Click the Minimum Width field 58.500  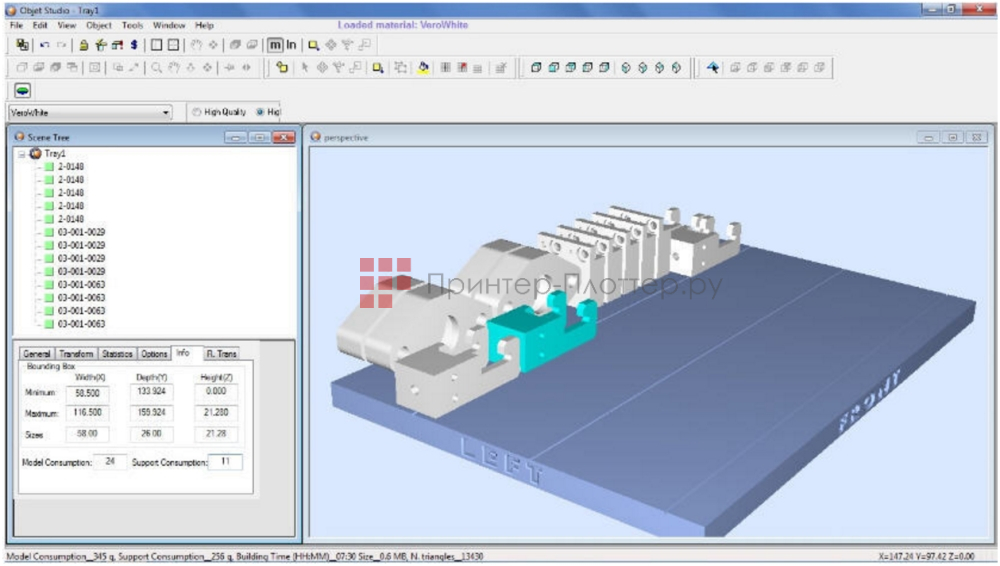(x=87, y=393)
